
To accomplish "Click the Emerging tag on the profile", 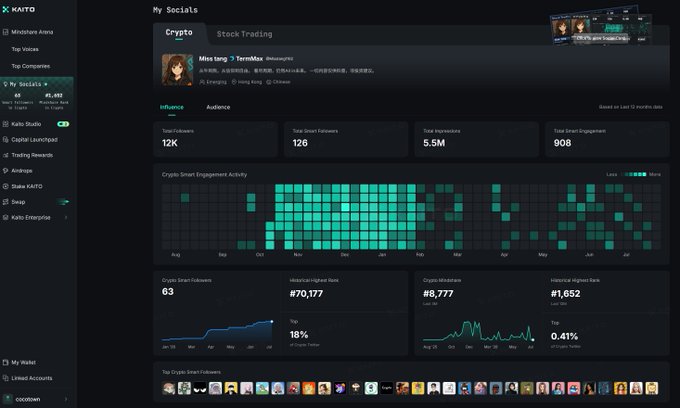I will [213, 82].
